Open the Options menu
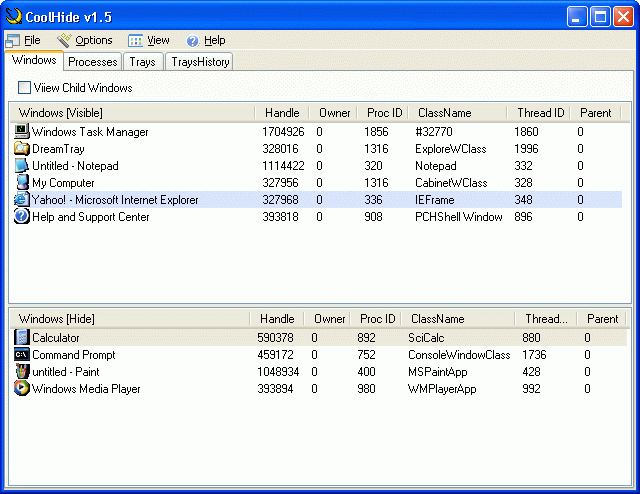The image size is (640, 494). (94, 40)
